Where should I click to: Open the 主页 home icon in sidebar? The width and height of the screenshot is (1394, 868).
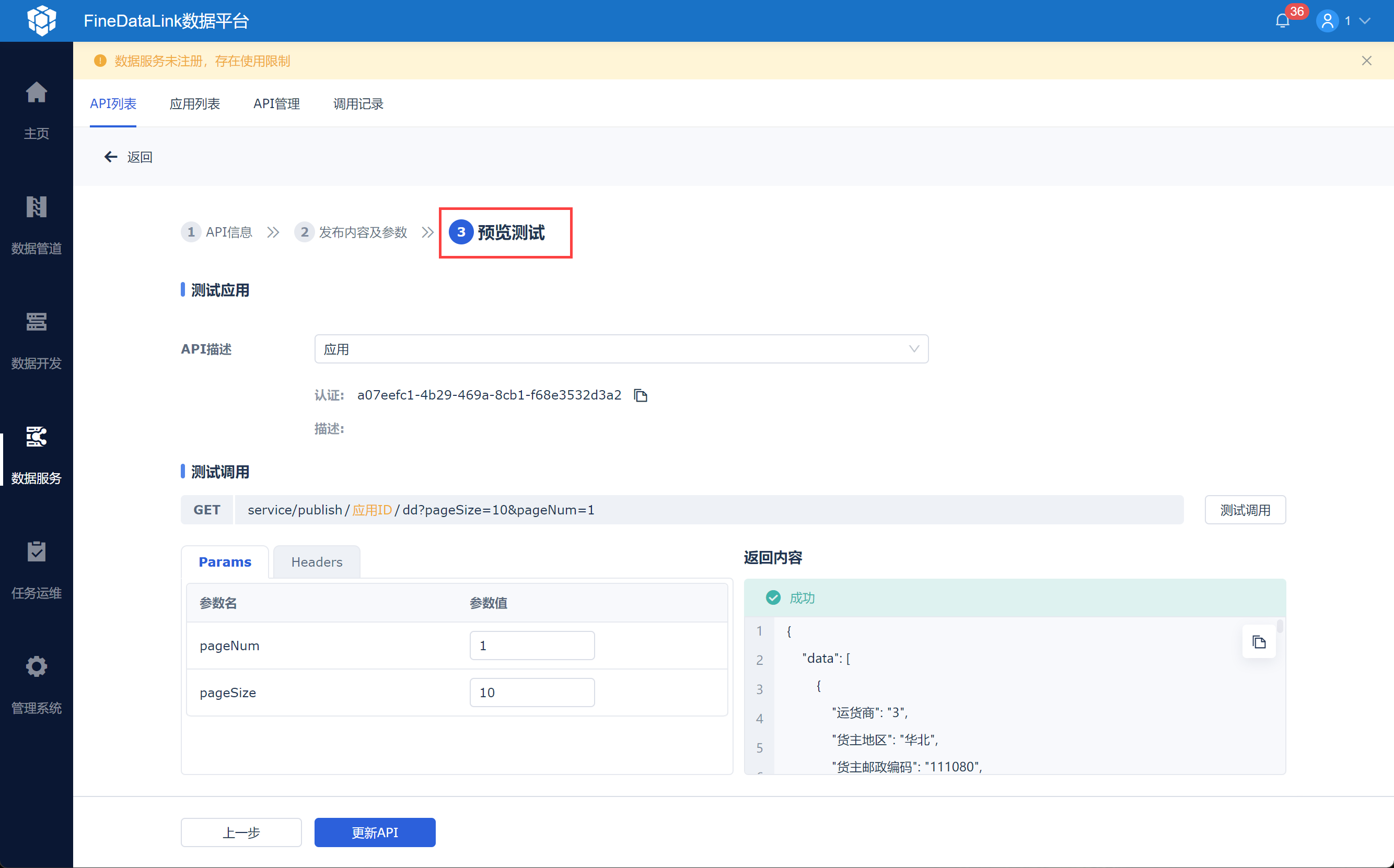coord(36,93)
